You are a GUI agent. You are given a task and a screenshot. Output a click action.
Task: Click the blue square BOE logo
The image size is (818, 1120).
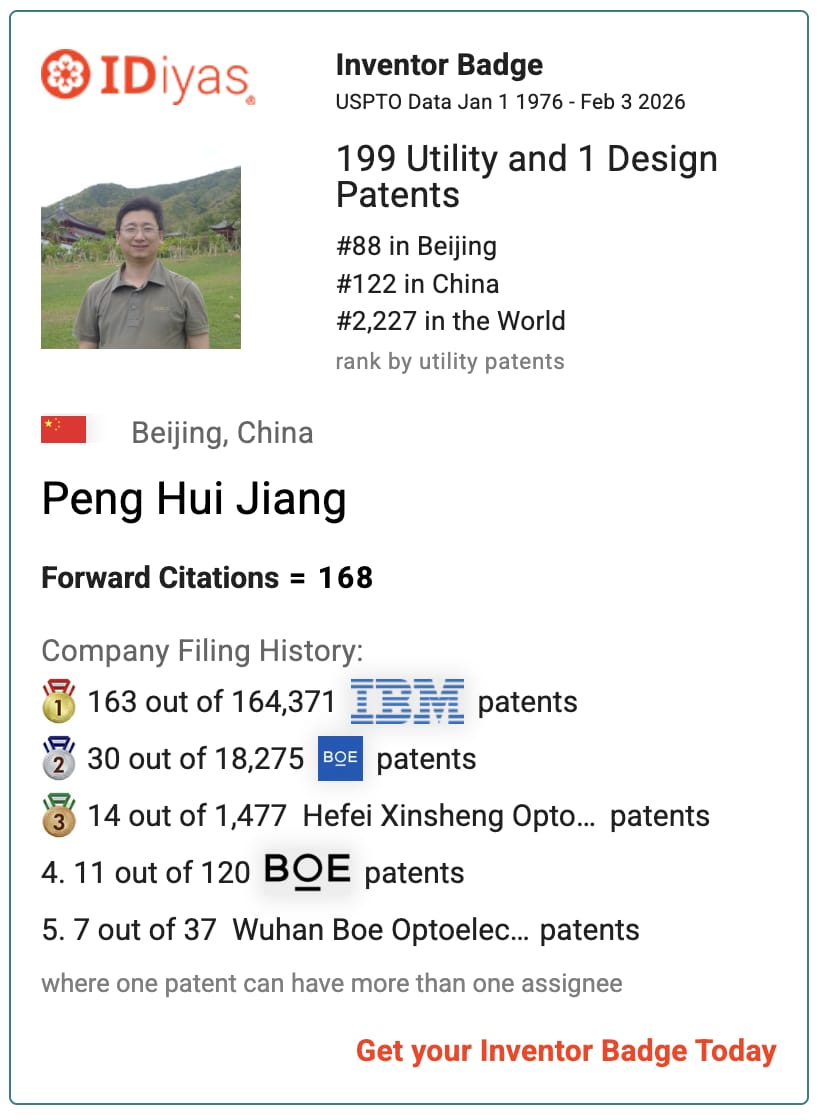tap(340, 758)
